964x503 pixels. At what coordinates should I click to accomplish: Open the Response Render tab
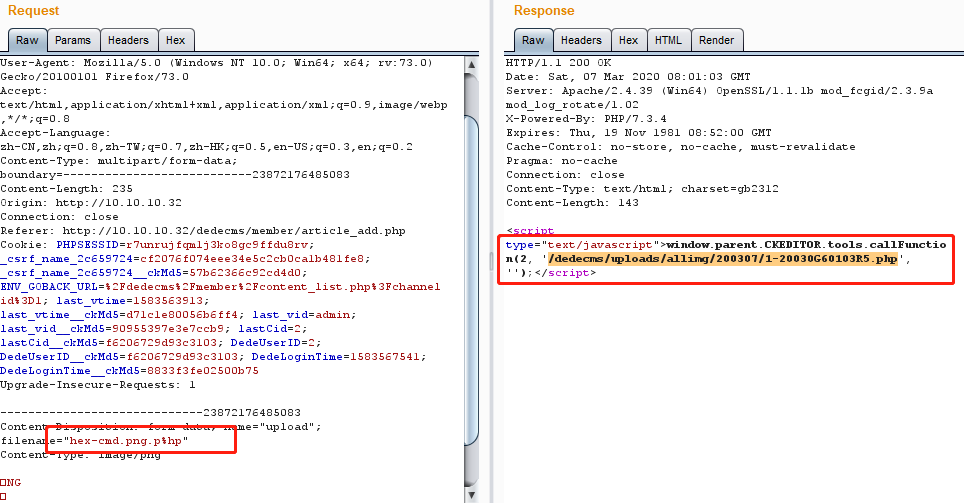pos(717,41)
